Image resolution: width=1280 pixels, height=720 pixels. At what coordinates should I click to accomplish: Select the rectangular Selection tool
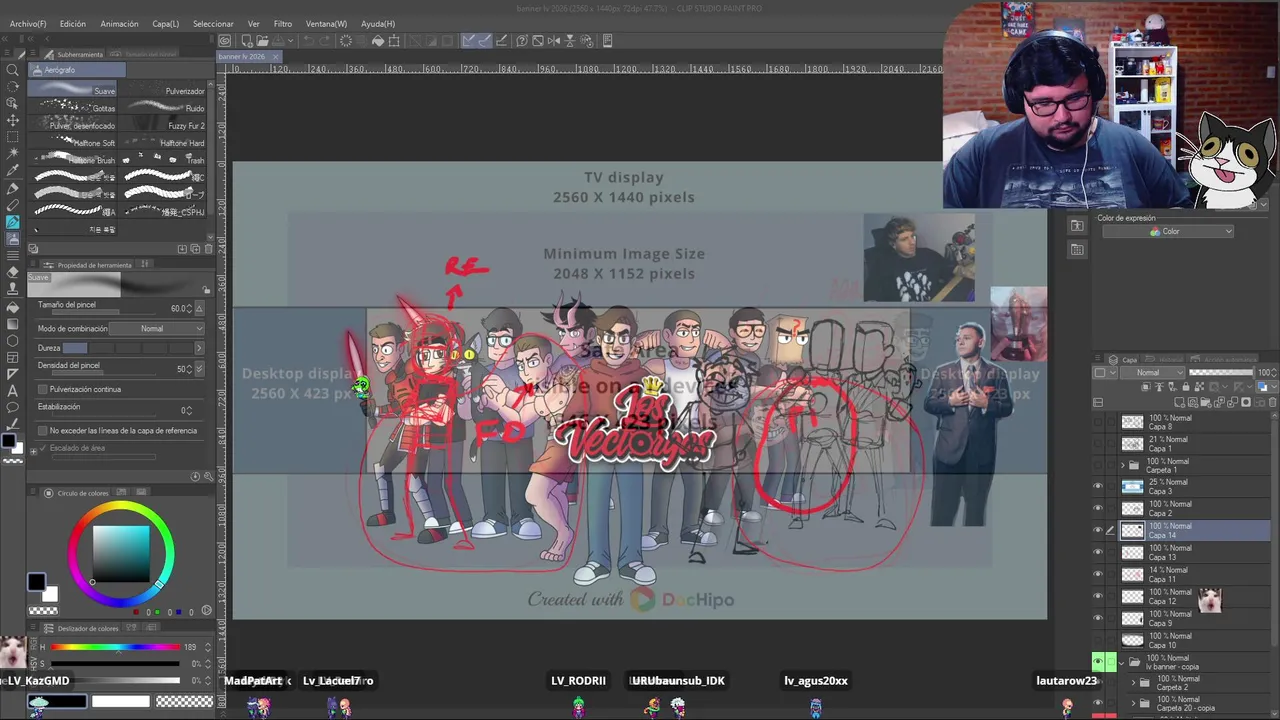tap(13, 137)
